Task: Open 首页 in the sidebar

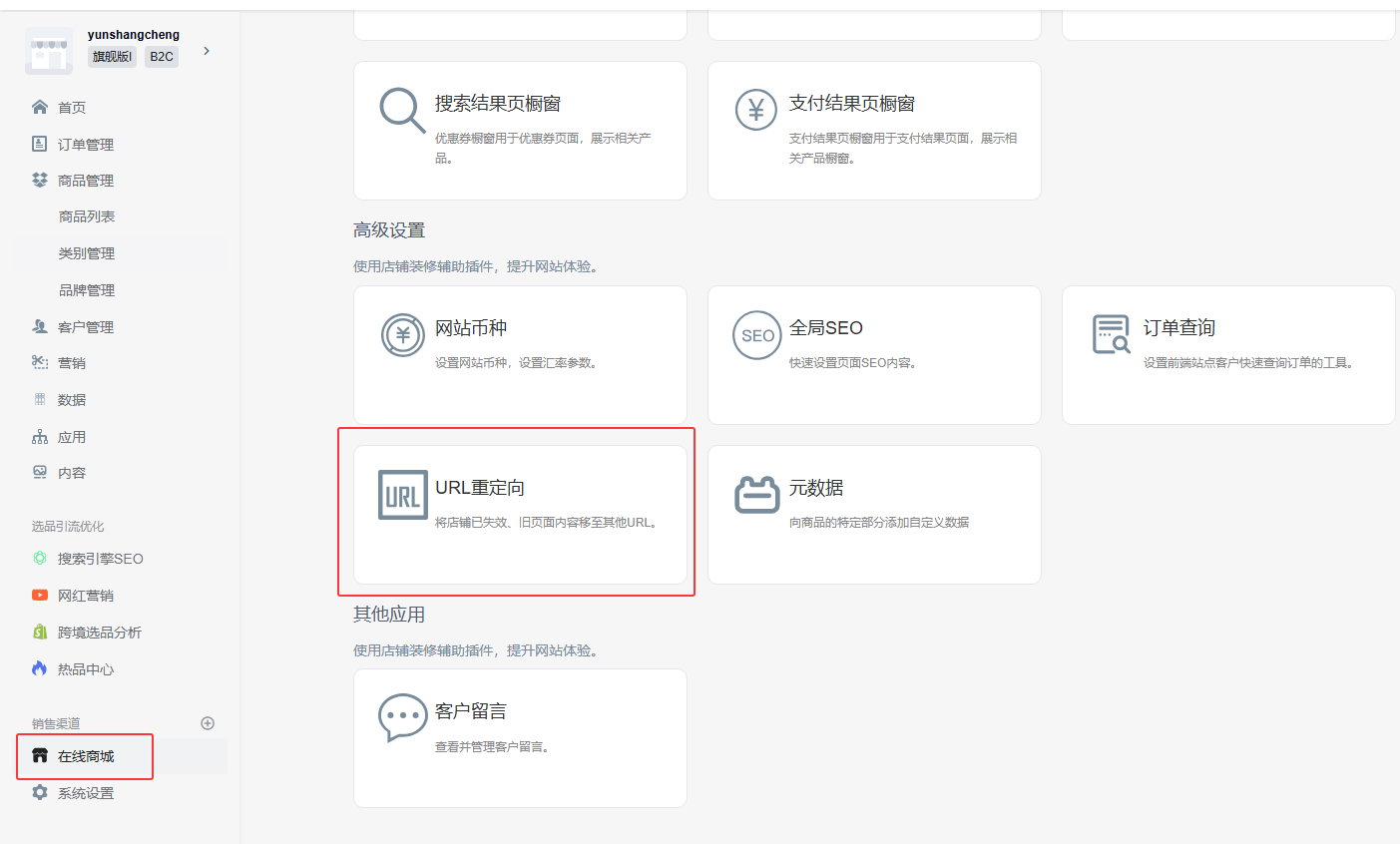Action: [71, 108]
